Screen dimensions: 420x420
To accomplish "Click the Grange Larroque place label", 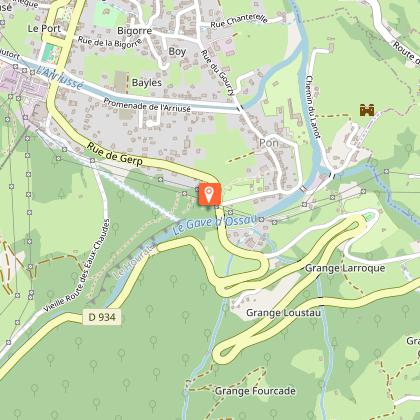I will 345,268.
